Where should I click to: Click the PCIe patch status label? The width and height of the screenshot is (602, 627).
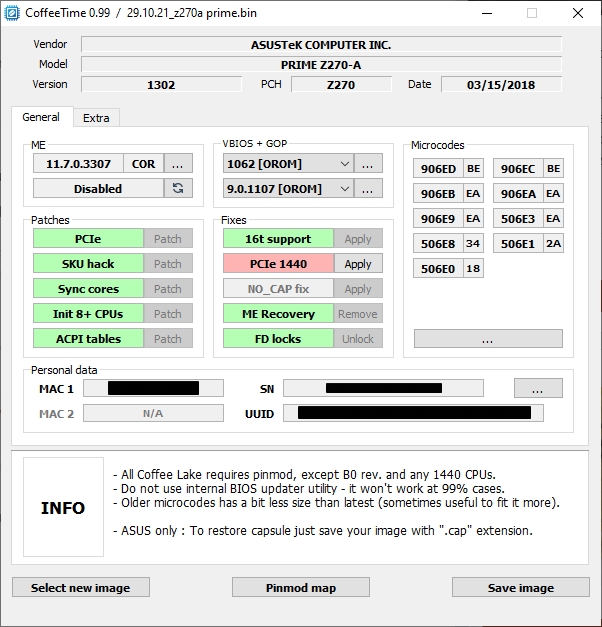[88, 239]
